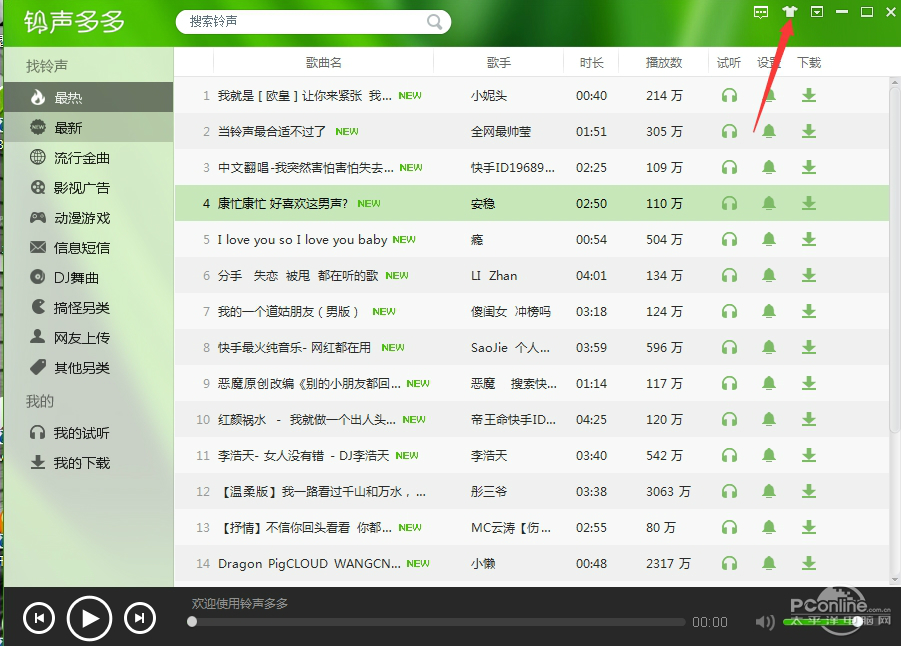Sort by 播放数 column header
901x646 pixels.
664,62
